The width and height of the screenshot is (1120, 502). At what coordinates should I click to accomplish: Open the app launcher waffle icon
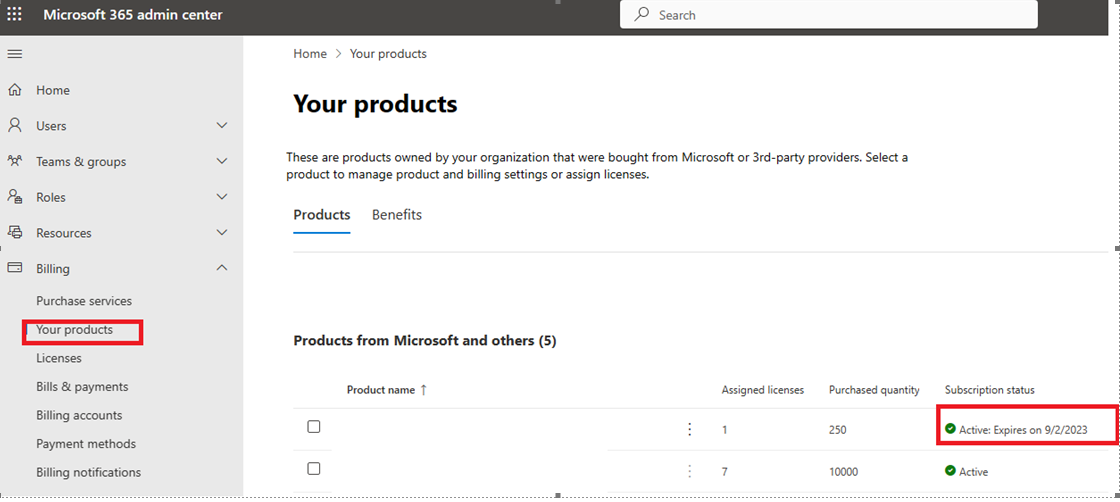coord(15,15)
